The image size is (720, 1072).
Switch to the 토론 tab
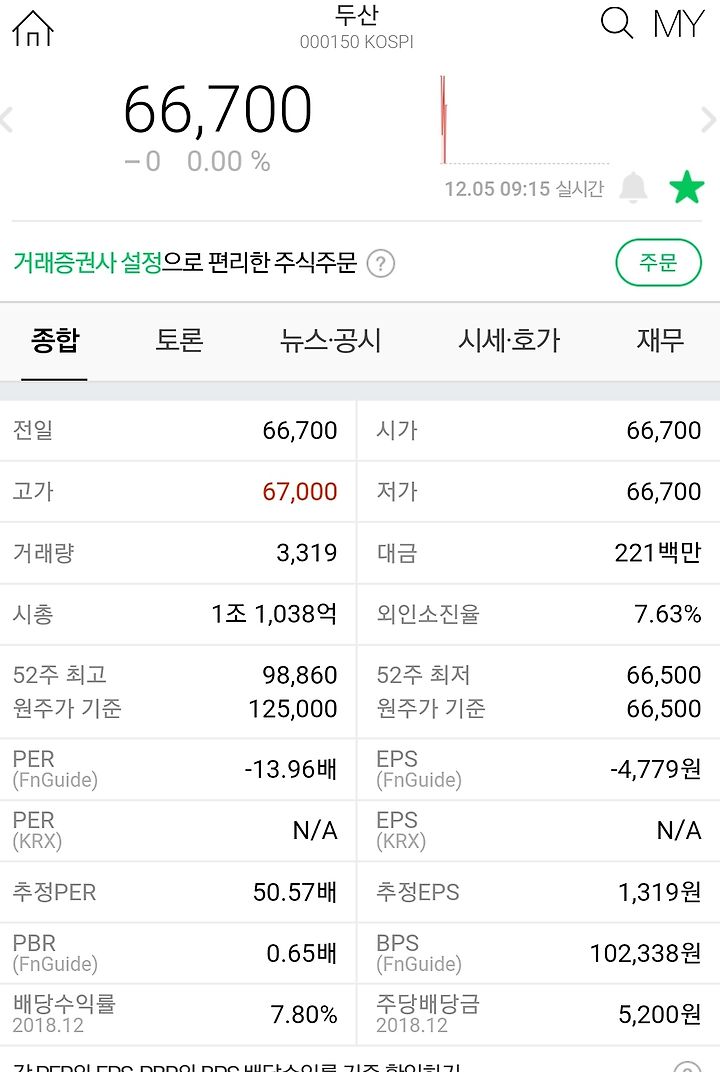(179, 340)
